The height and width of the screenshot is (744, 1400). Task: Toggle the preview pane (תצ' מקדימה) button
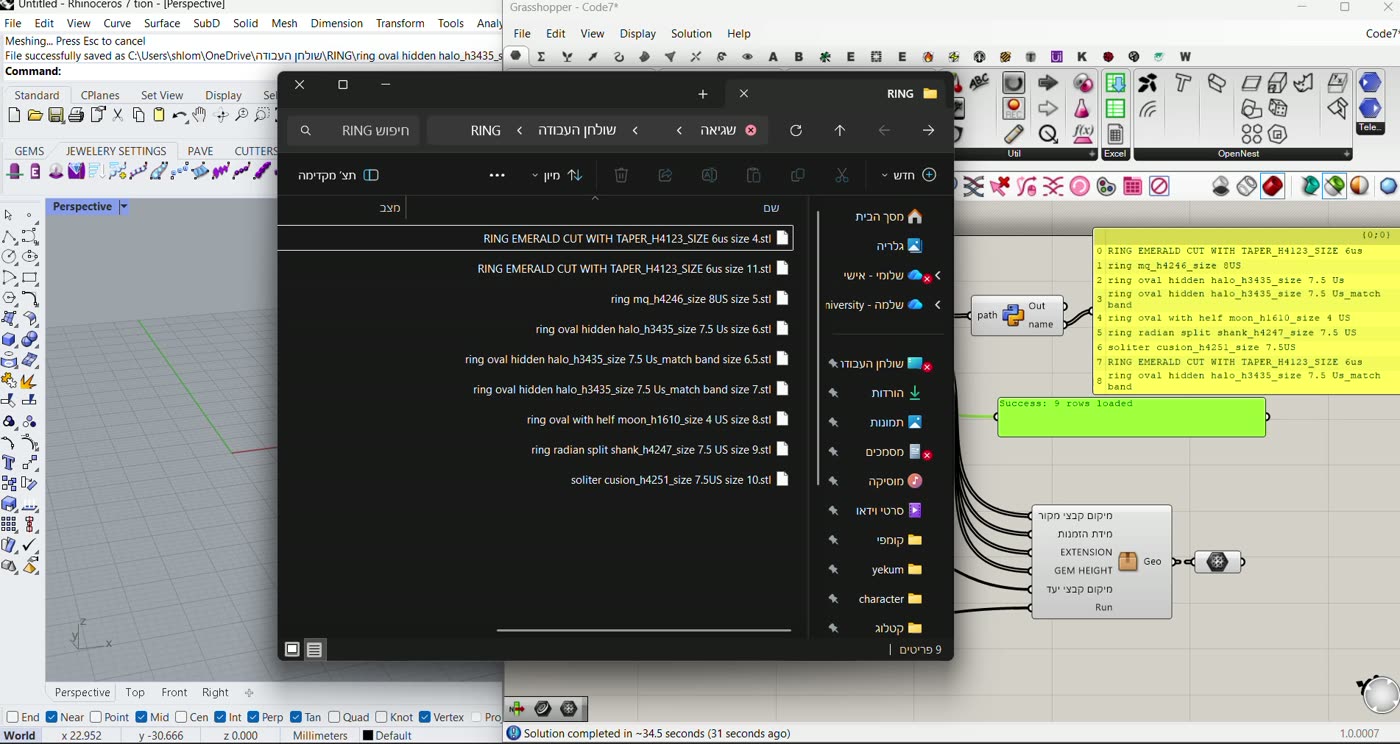pyautogui.click(x=338, y=175)
